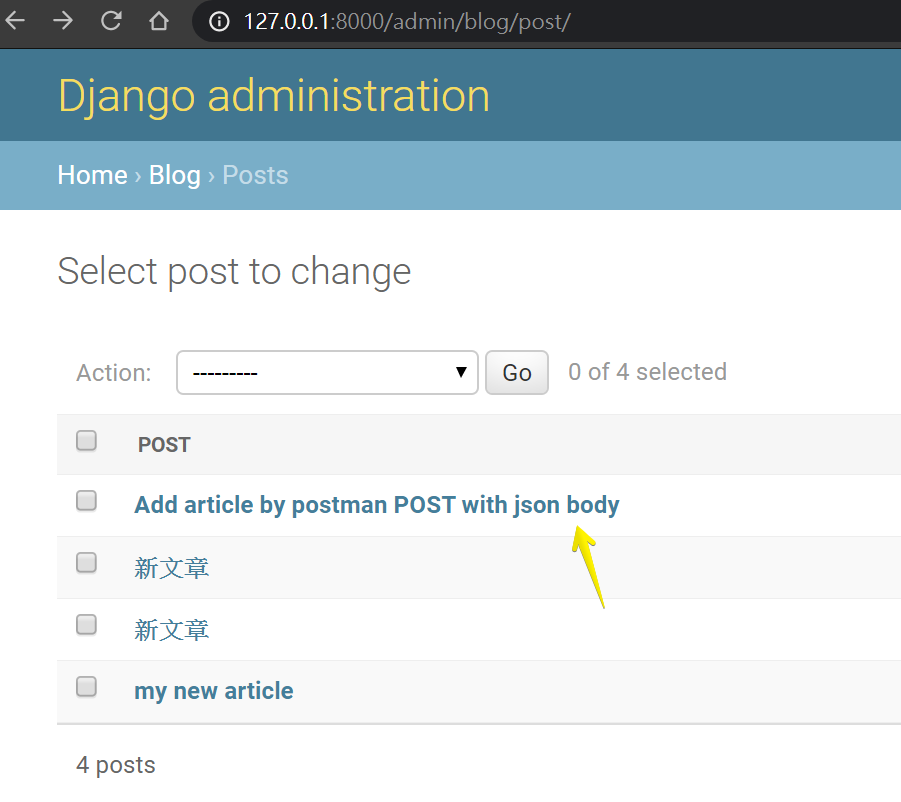The height and width of the screenshot is (802, 901).
Task: Check the box for 'Add article by postman' post
Action: click(x=87, y=501)
